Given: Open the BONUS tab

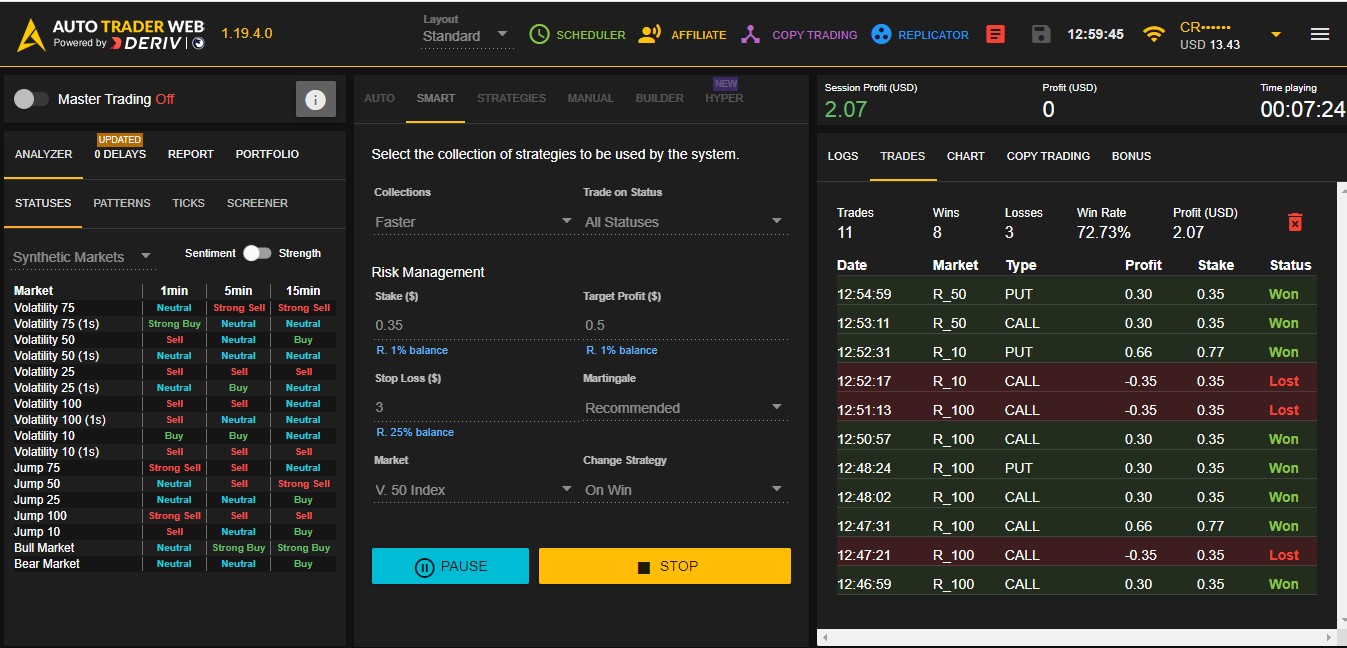Looking at the screenshot, I should (x=1131, y=156).
